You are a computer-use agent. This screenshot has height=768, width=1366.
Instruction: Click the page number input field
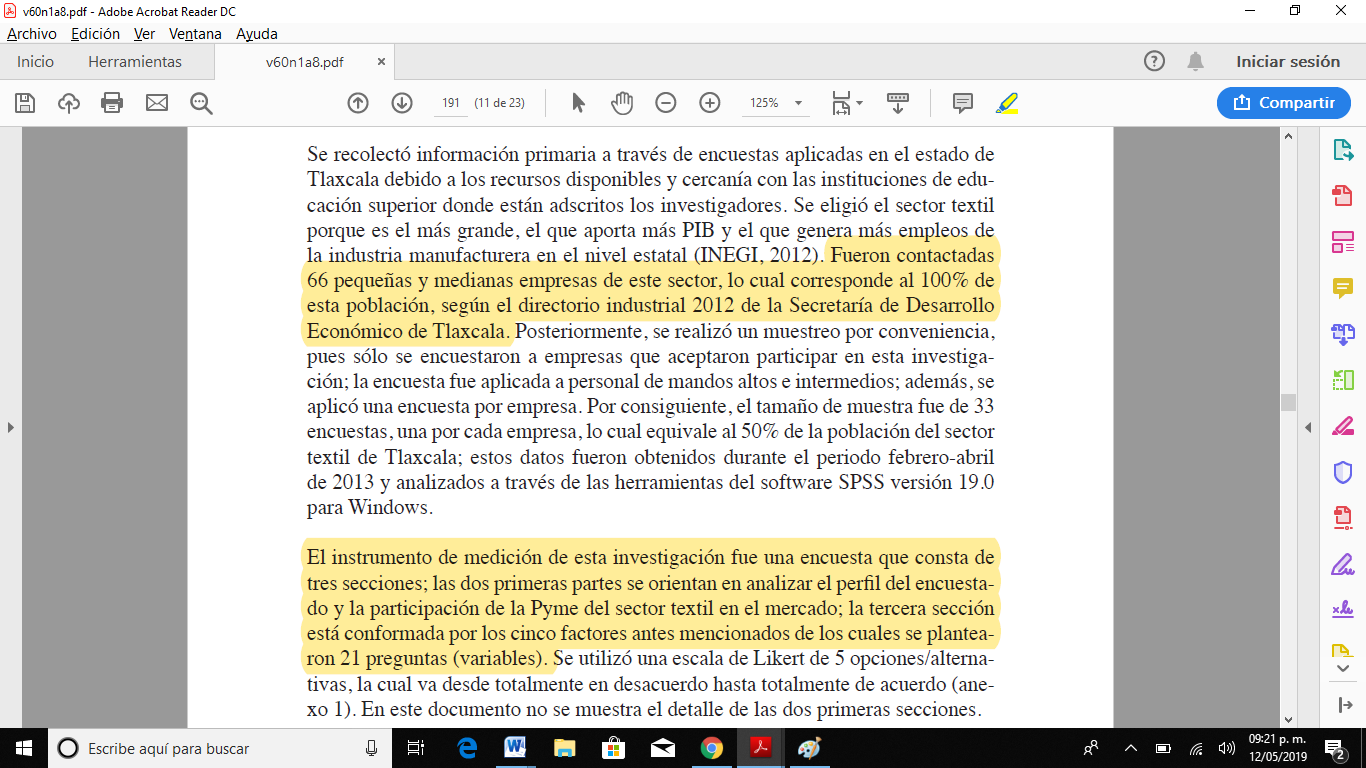[450, 103]
